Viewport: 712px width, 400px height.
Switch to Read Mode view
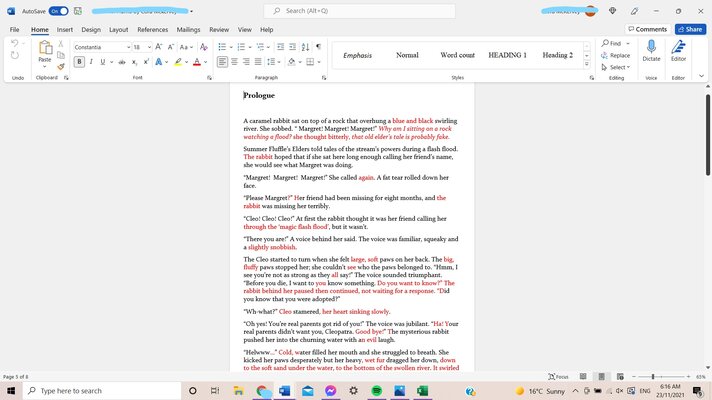pos(583,376)
